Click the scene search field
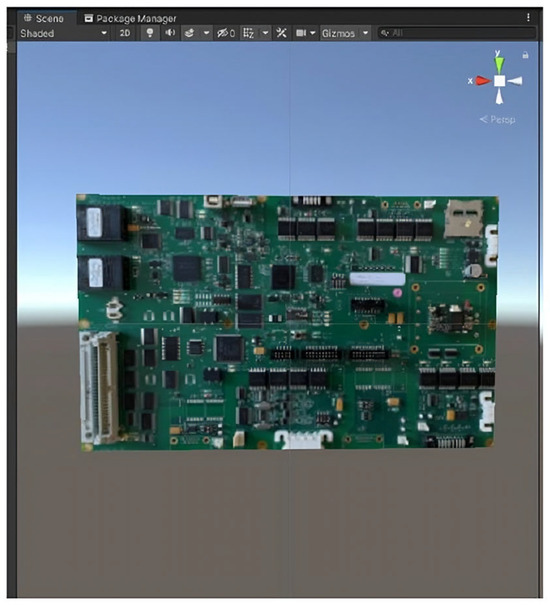The height and width of the screenshot is (606, 550). pyautogui.click(x=457, y=33)
